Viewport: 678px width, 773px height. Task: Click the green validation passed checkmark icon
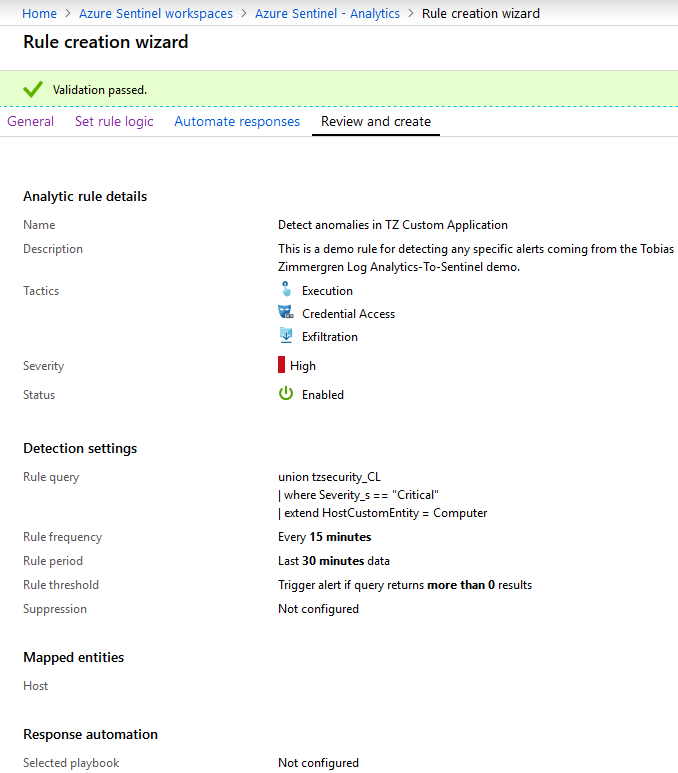tap(32, 90)
